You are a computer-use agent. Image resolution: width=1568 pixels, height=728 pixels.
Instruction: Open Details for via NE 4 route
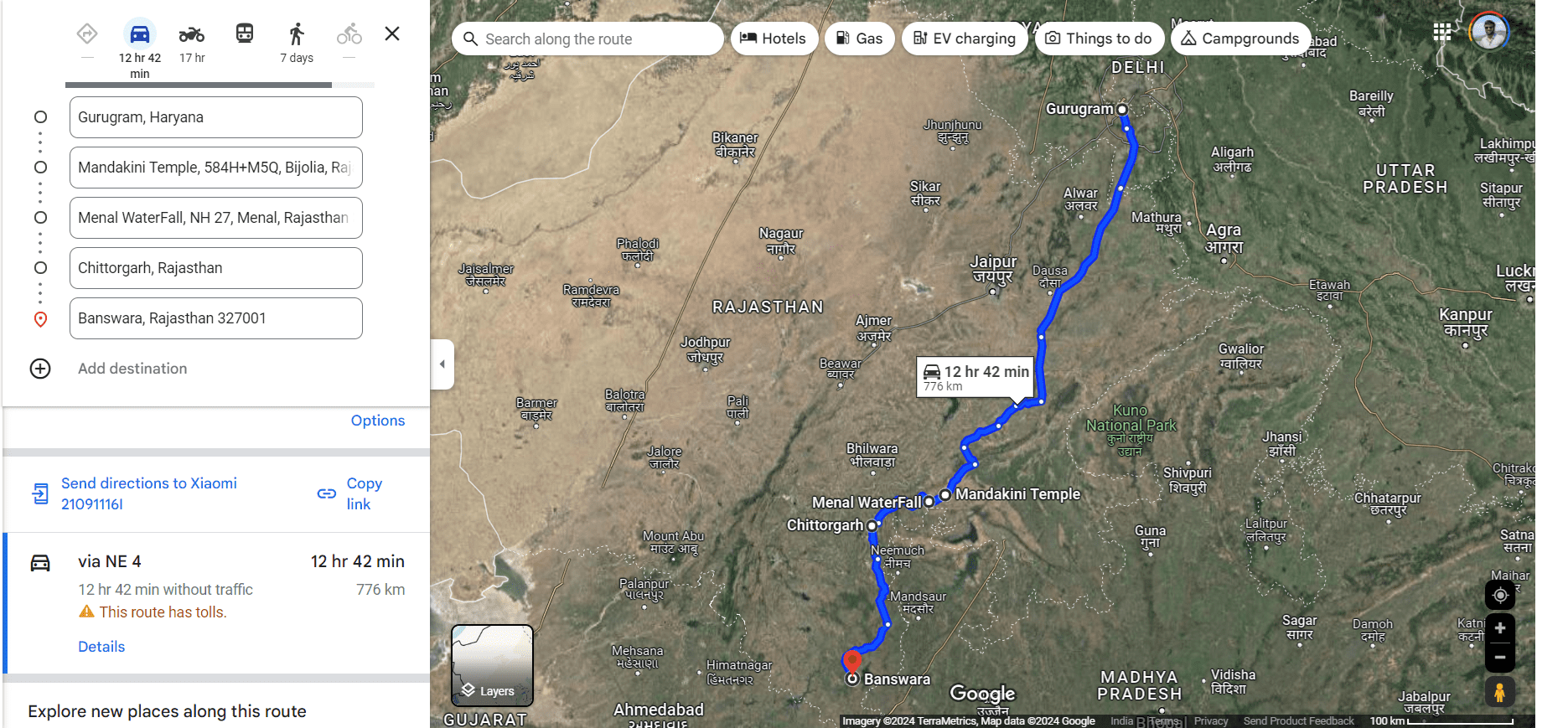101,647
